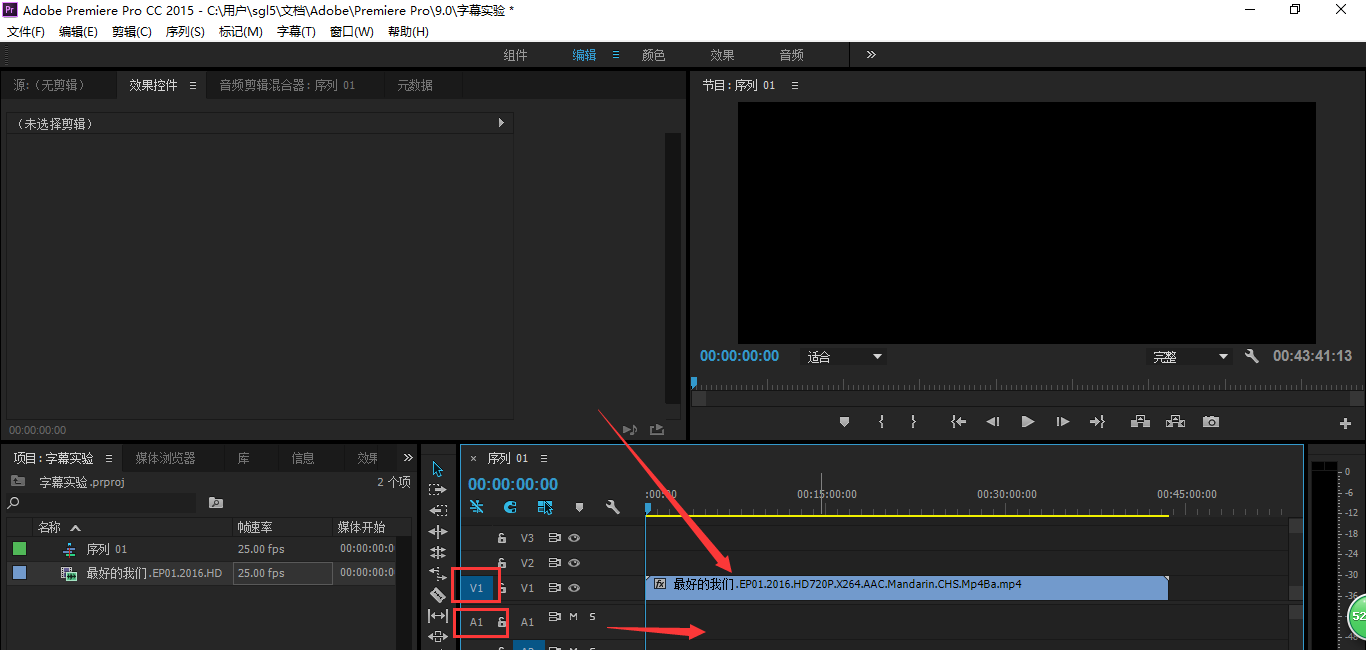The width and height of the screenshot is (1366, 650).
Task: Click the Lift button in the Program monitor
Action: (x=1140, y=422)
